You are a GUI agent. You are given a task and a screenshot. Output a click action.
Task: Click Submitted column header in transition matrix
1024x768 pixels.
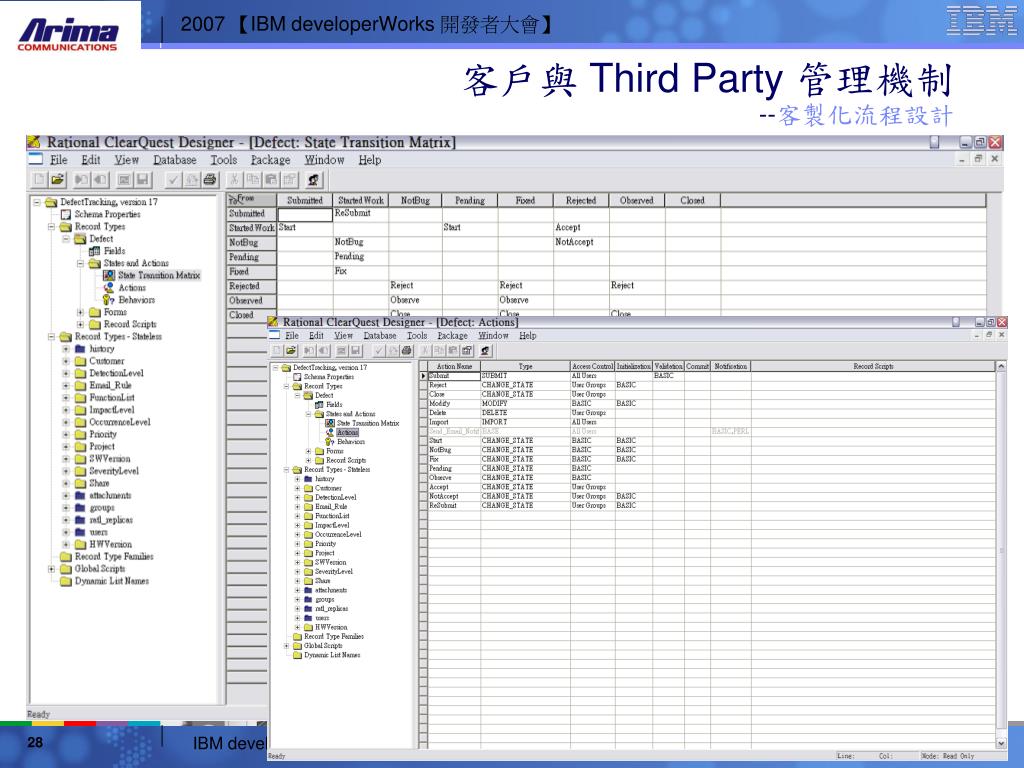305,200
